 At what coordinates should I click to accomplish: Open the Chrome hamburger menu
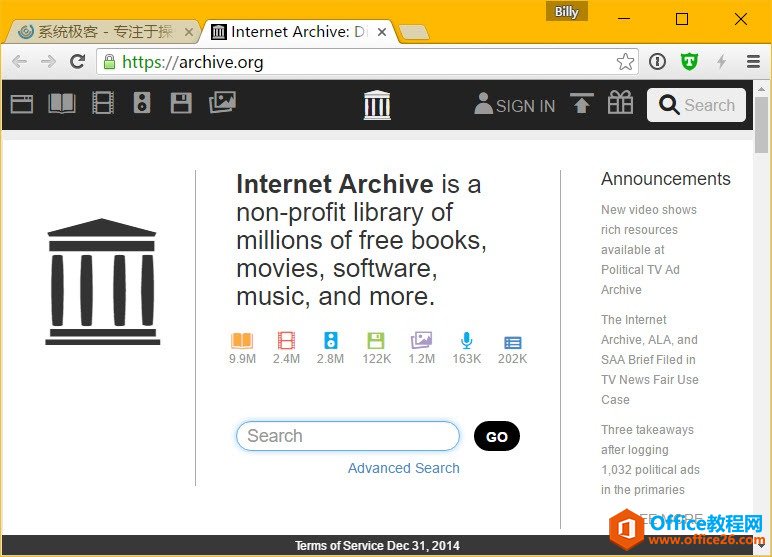point(753,62)
